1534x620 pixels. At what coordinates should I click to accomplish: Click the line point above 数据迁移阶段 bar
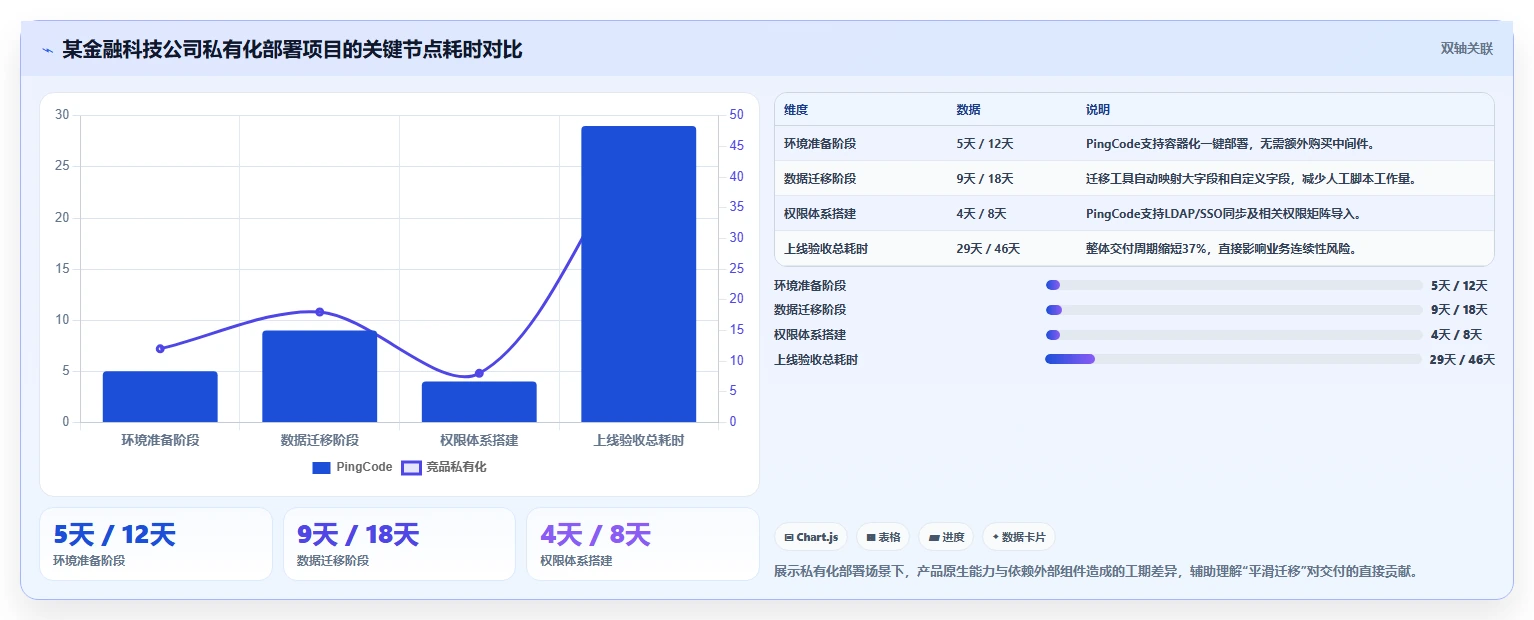(319, 312)
